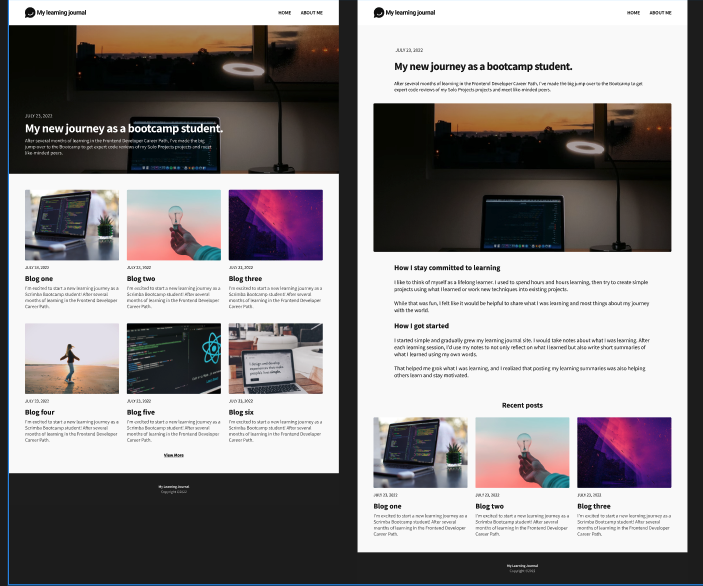Screen dimensions: 703x586
Task: Open the Blog three thumbnail under Recent posts
Action: coord(624,453)
